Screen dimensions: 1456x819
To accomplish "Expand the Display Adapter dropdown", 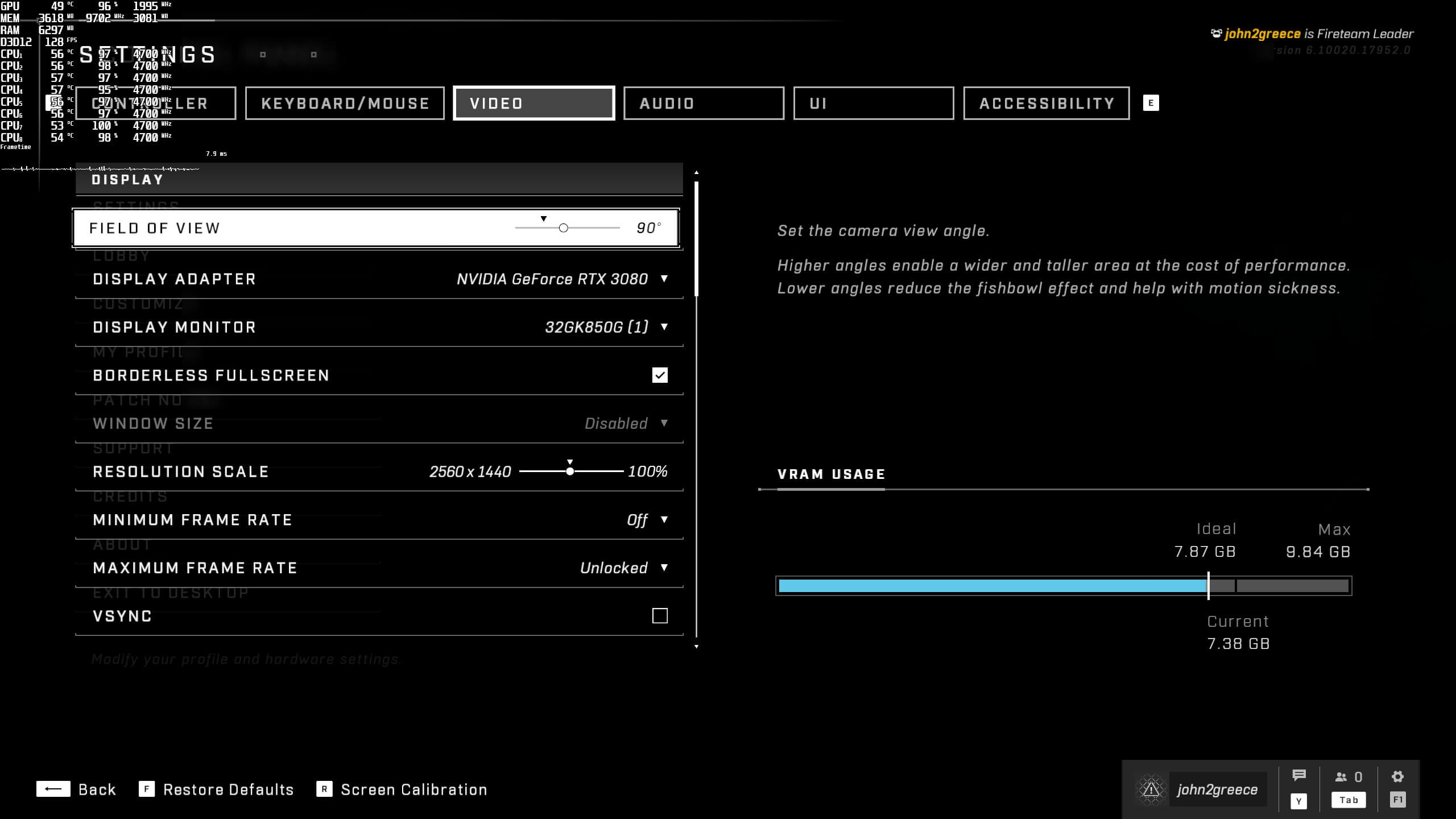I will (664, 279).
